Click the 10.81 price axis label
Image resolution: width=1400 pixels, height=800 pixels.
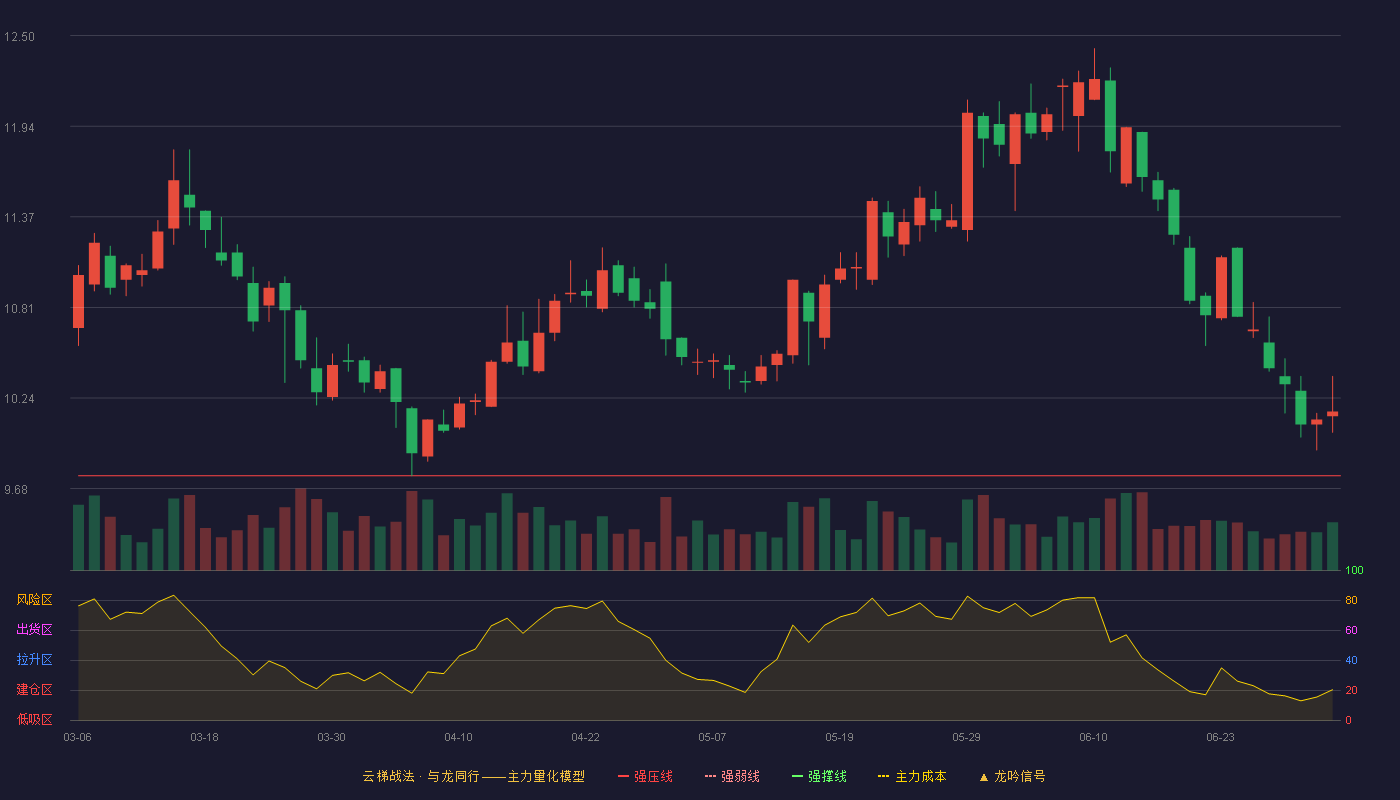point(19,308)
